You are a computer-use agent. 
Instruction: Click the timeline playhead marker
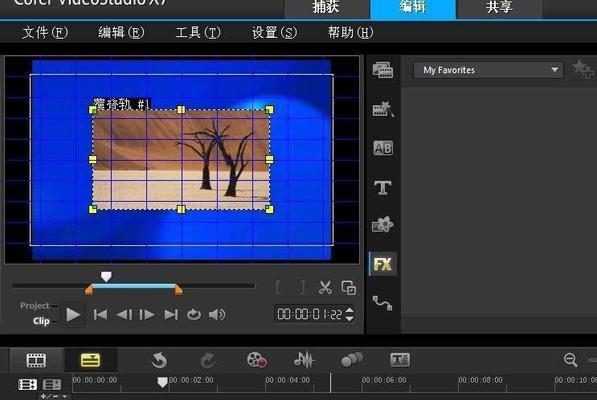pos(162,382)
